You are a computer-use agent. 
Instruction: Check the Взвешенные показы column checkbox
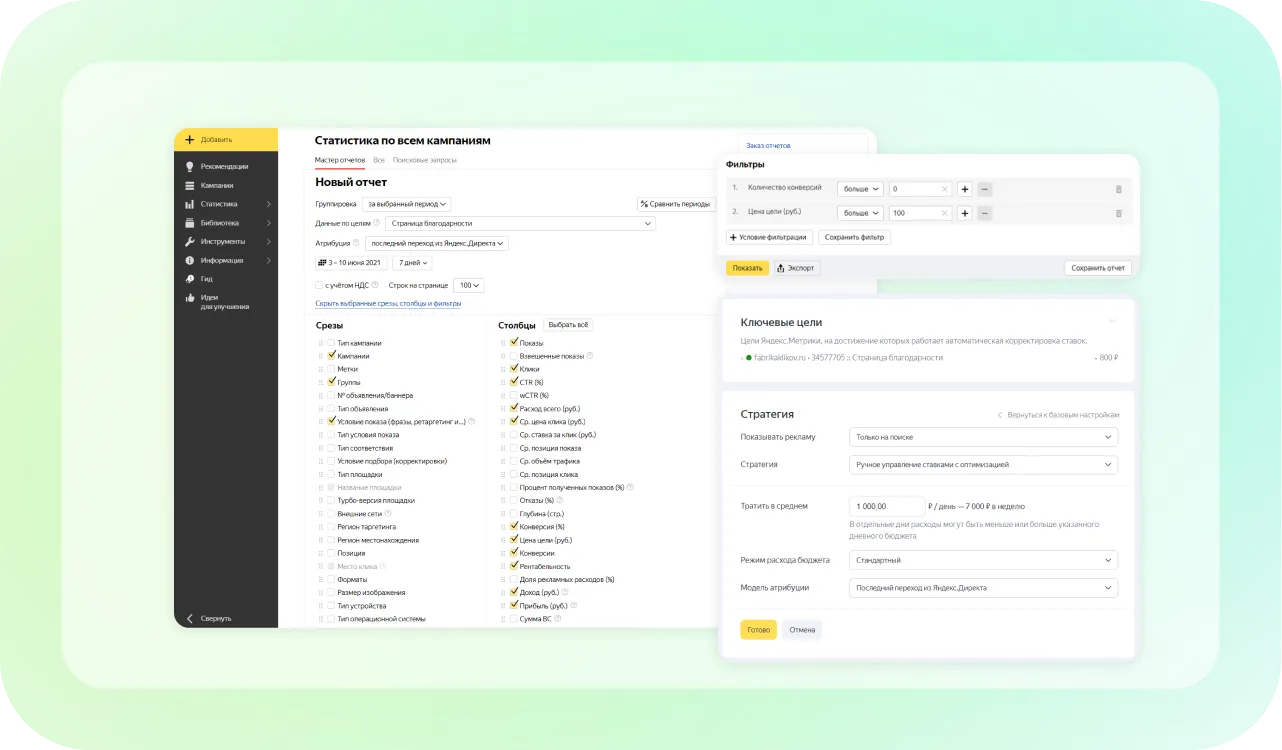coord(514,356)
